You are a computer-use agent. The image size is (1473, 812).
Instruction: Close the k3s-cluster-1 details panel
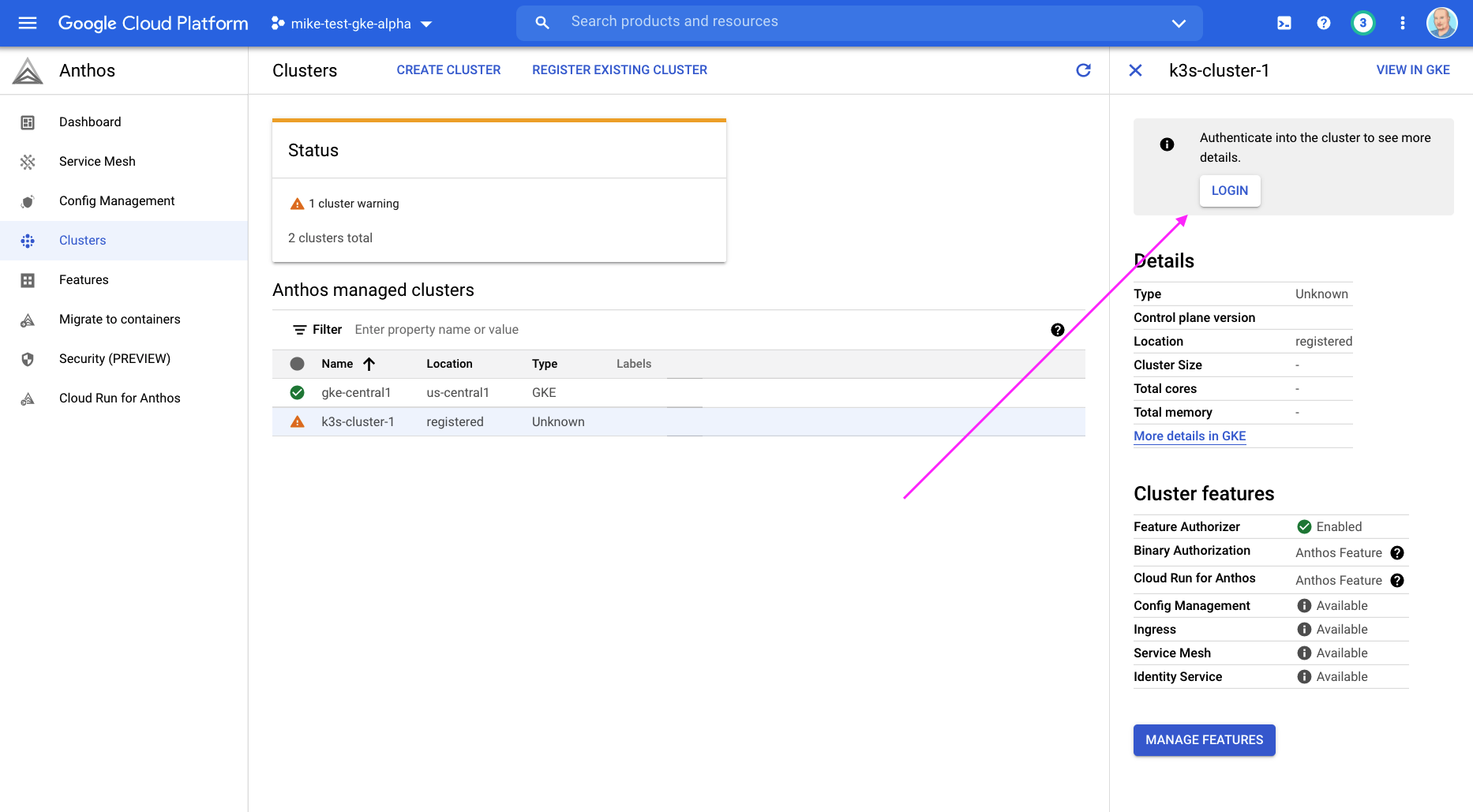tap(1135, 70)
